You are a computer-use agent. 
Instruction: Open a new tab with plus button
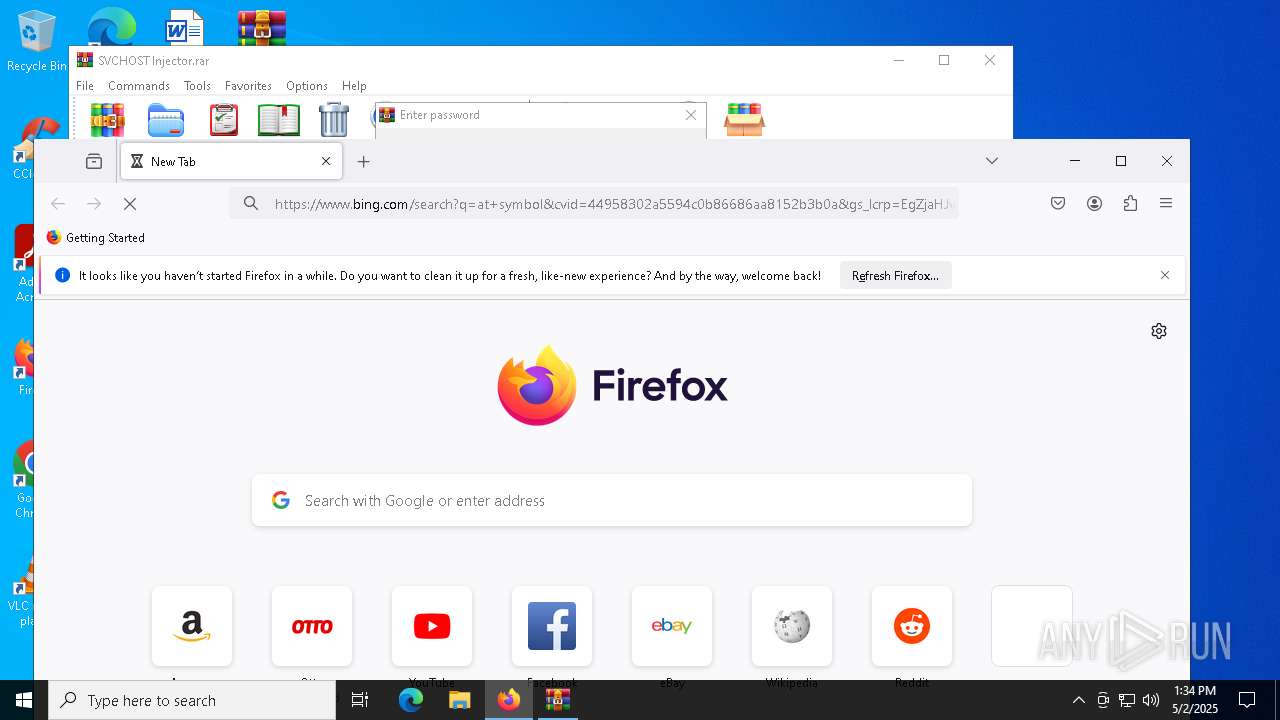click(x=364, y=161)
